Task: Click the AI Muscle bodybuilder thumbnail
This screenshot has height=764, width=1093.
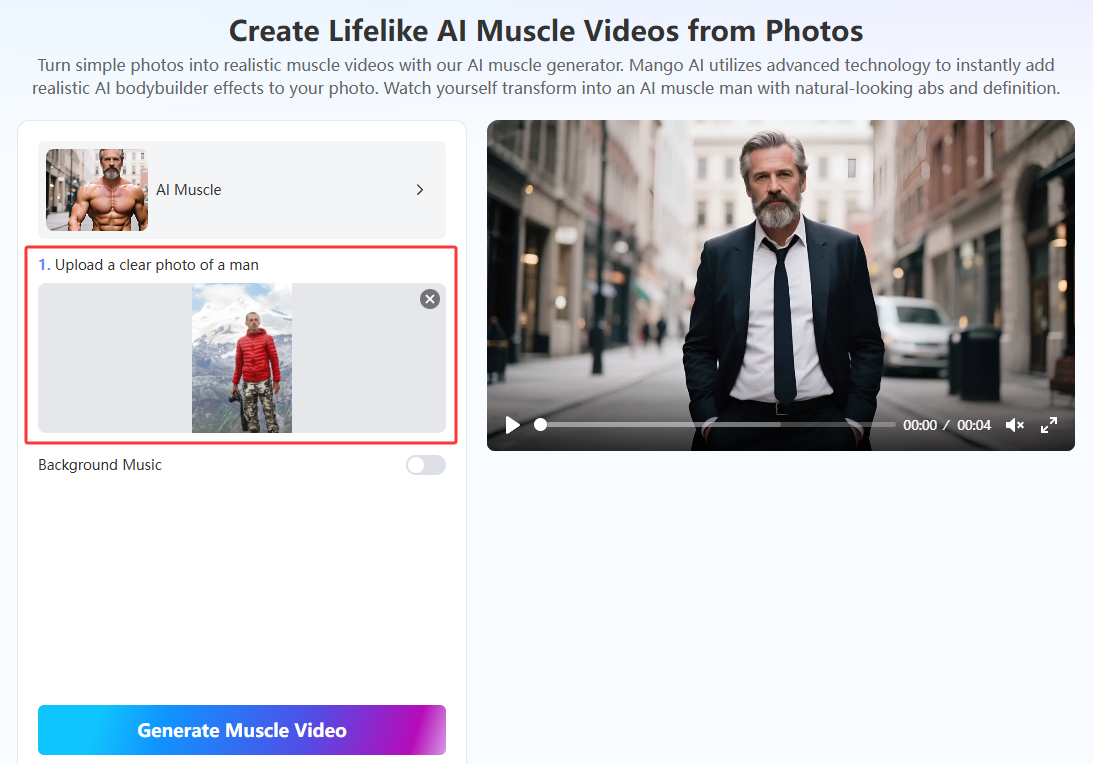Action: [x=97, y=190]
